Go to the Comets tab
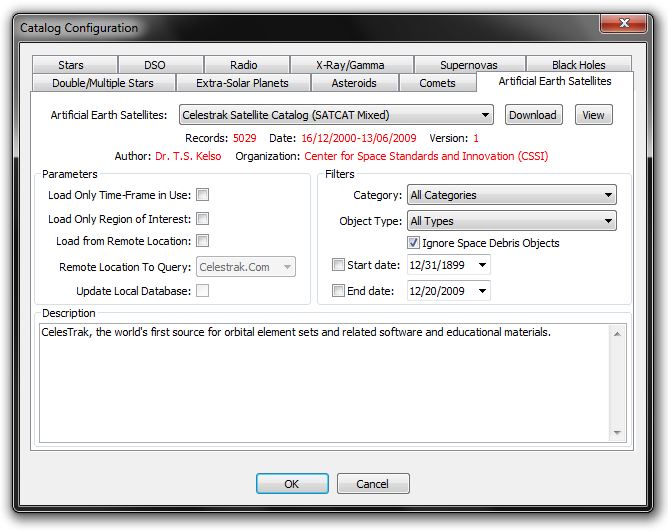 tap(437, 83)
